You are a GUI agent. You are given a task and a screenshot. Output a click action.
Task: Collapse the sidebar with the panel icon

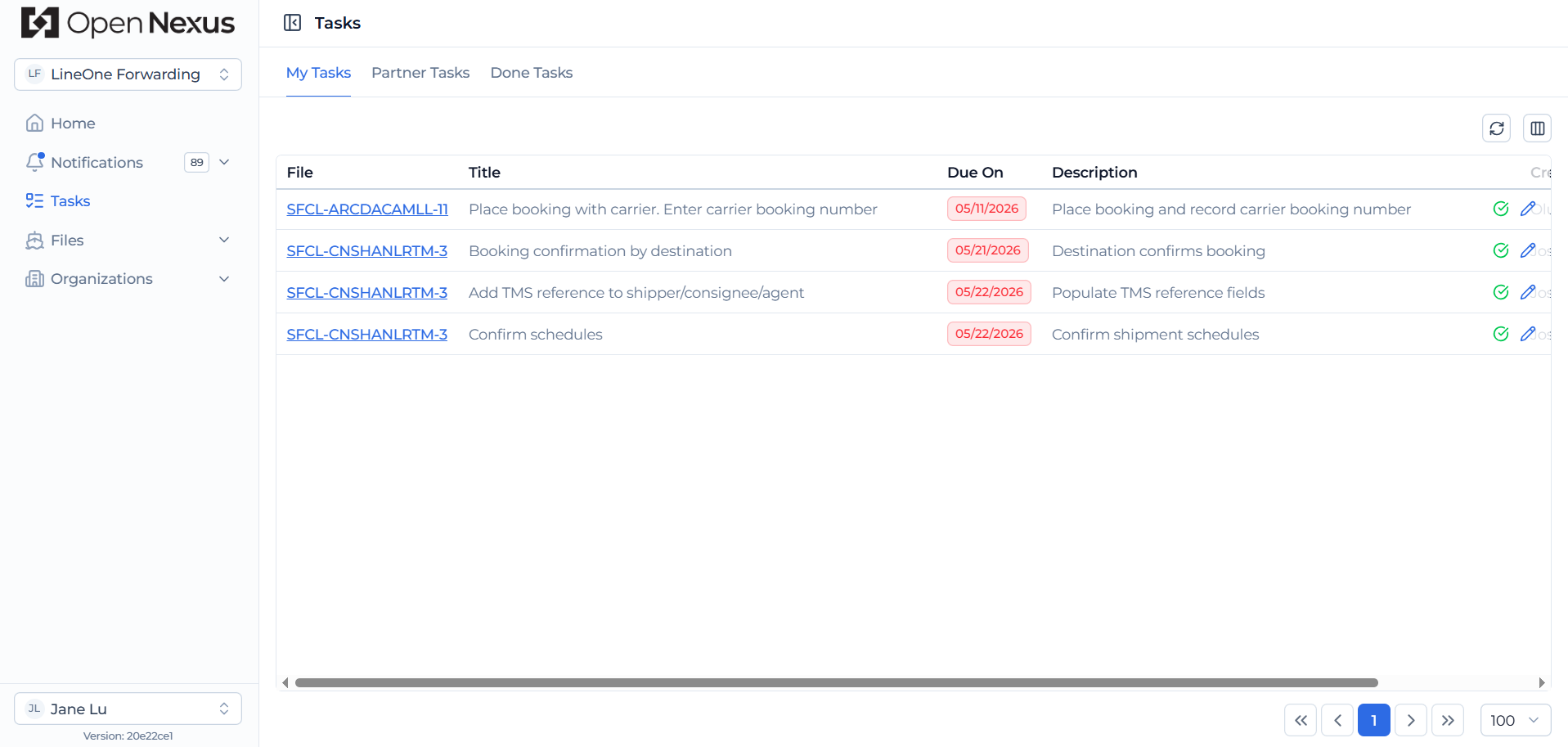click(292, 23)
